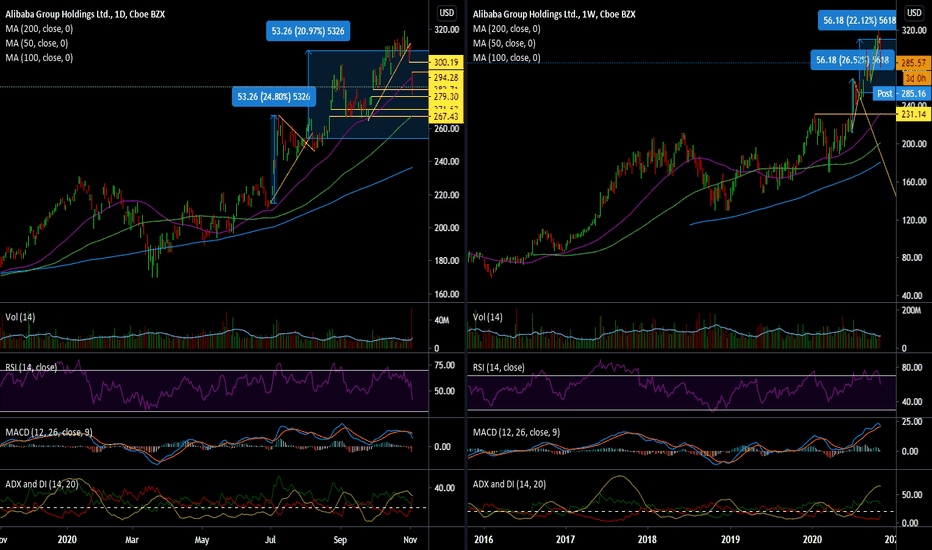This screenshot has width=932, height=550.
Task: Click the May label on daily time axis
Action: pos(201,539)
